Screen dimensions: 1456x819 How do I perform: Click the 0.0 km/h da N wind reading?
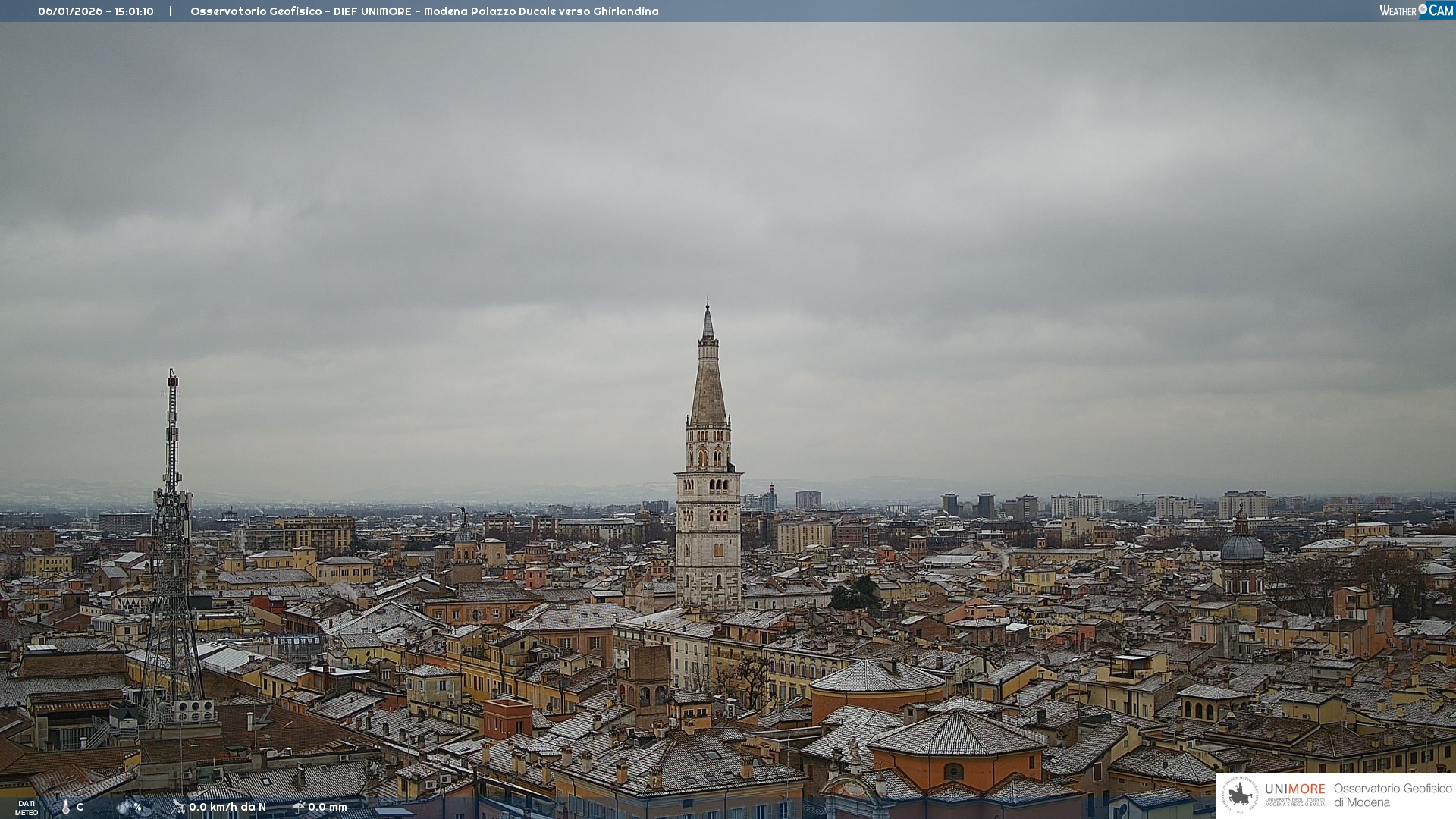227,807
